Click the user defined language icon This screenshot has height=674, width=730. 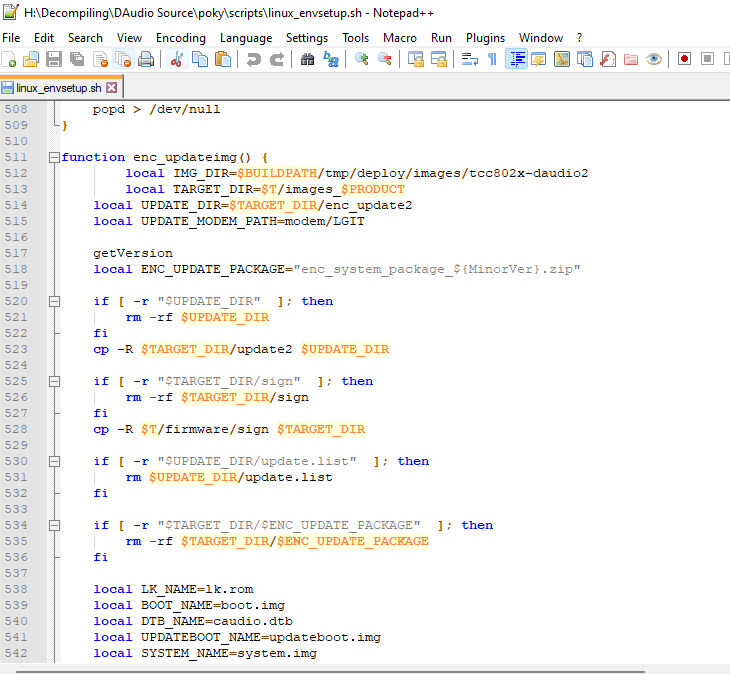pos(539,60)
